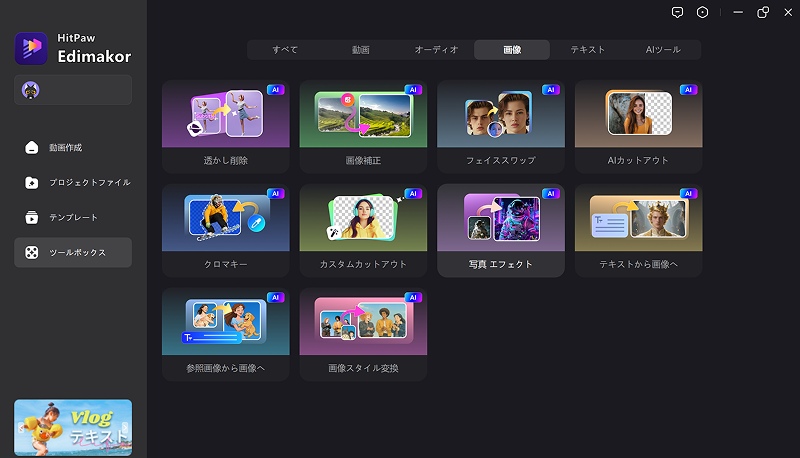Click the AI badge on 画像スタイル変換
Viewport: 800px width, 458px height.
(413, 297)
